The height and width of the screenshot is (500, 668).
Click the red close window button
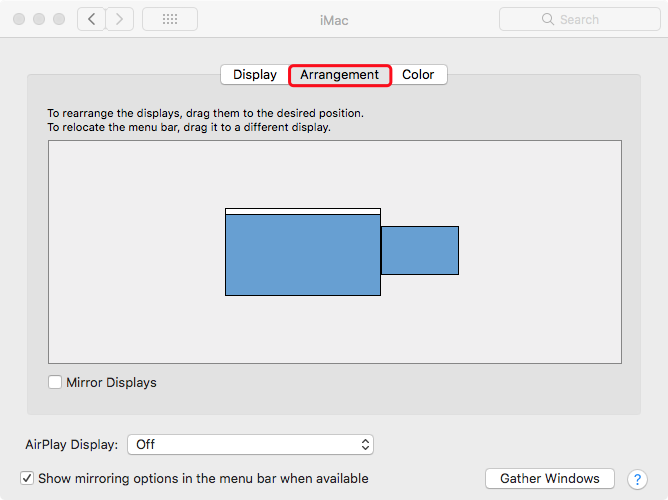tap(19, 19)
